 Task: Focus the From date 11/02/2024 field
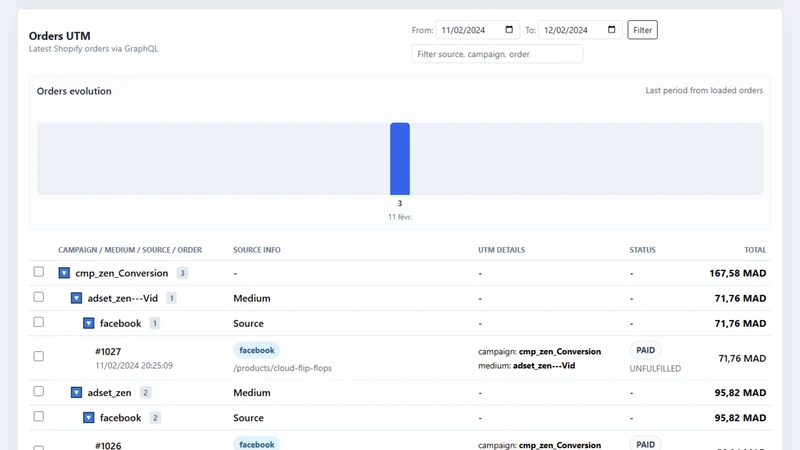pos(478,30)
